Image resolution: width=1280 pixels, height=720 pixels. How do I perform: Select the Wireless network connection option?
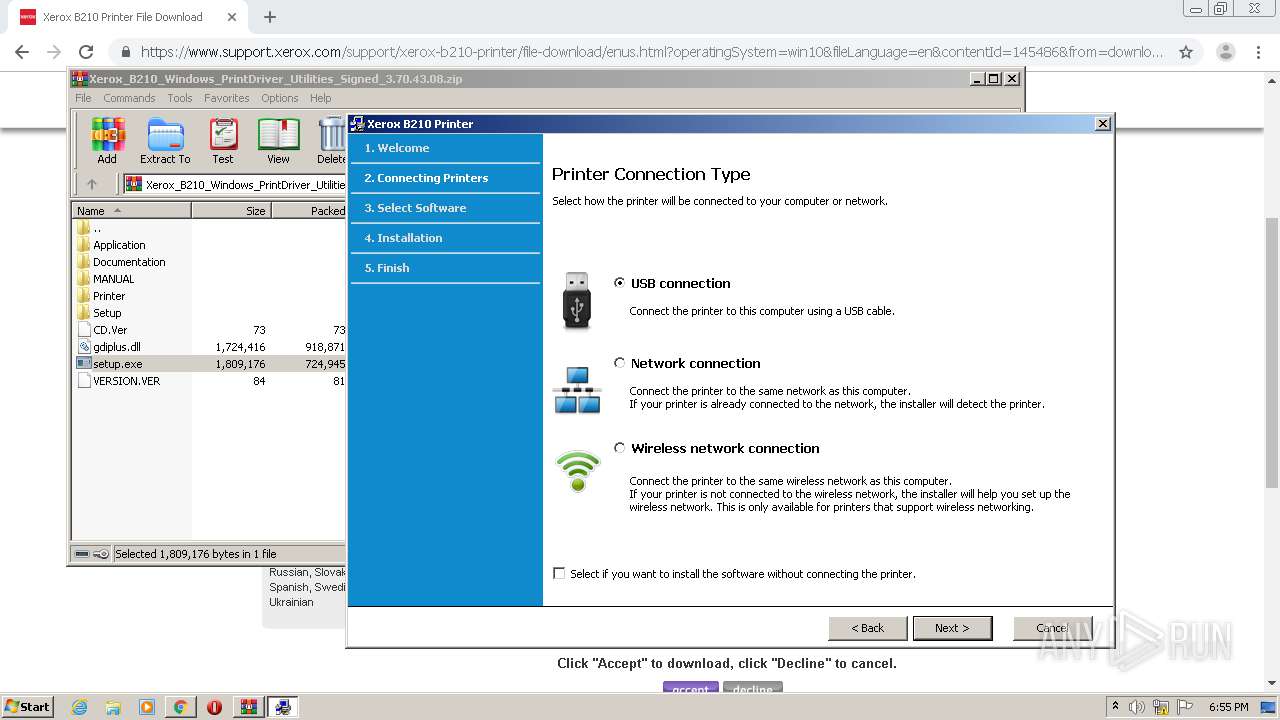pos(620,448)
